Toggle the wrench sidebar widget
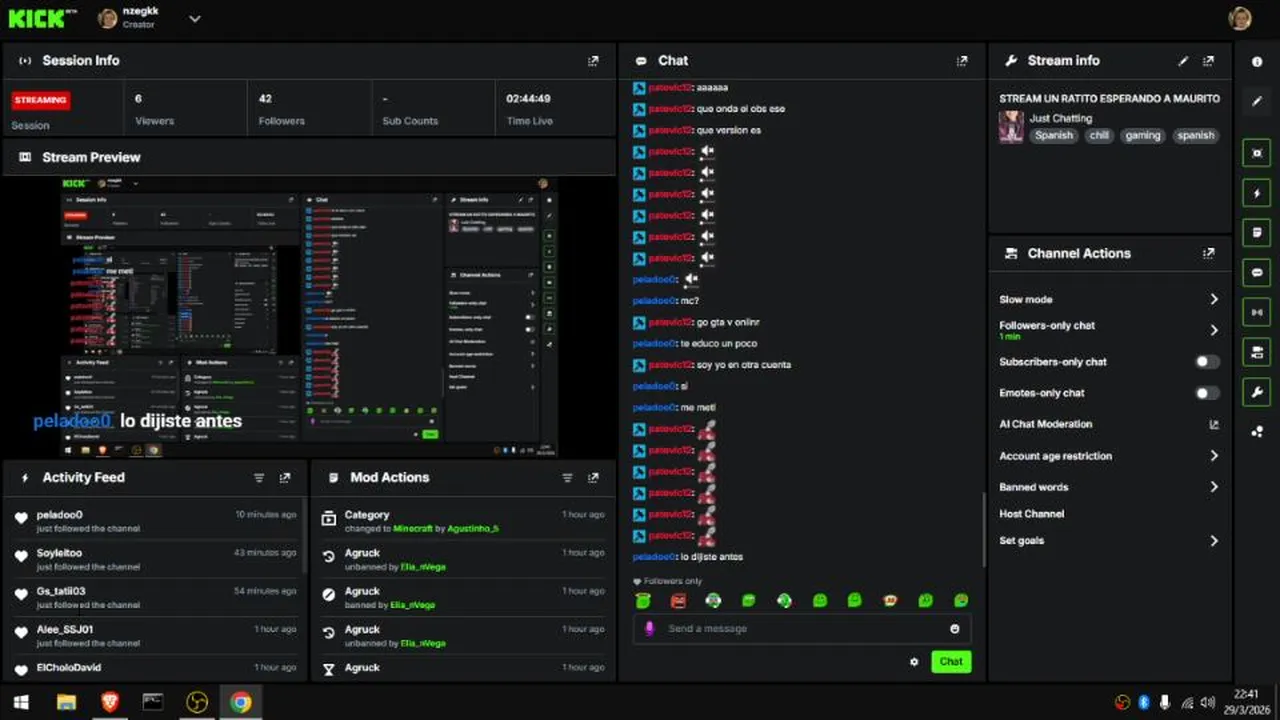The width and height of the screenshot is (1280, 720). click(x=1257, y=392)
